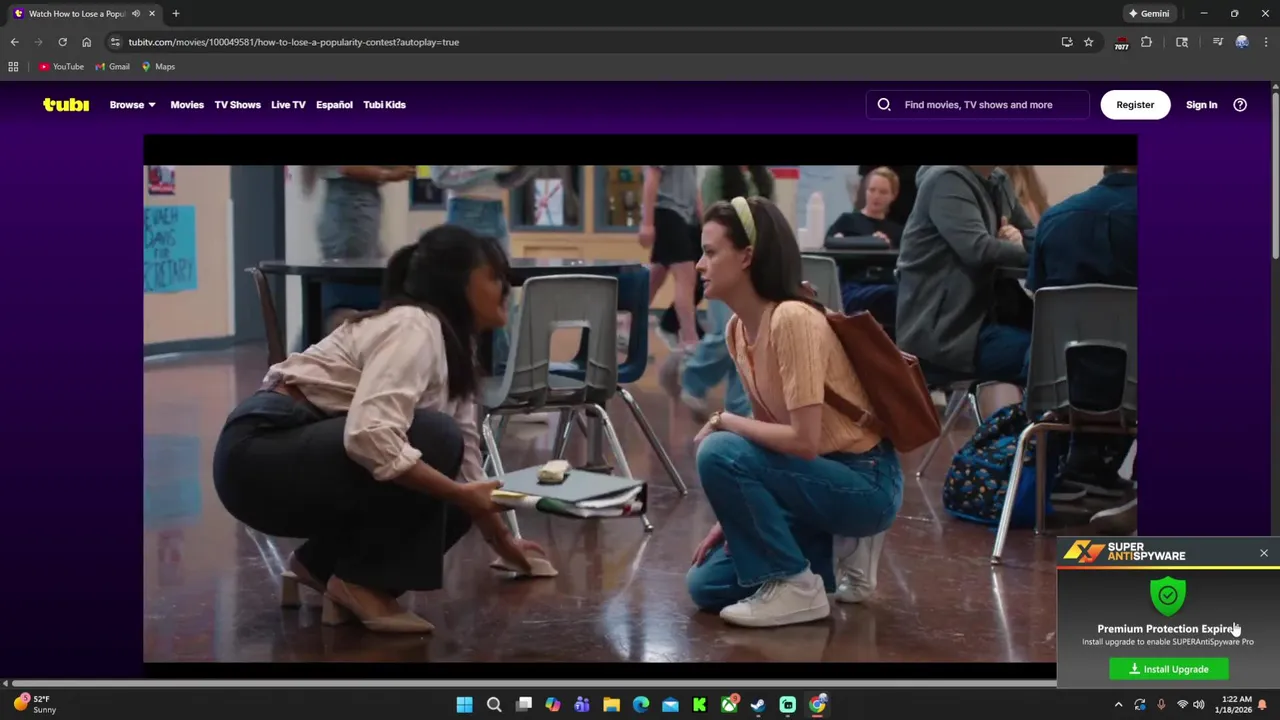The image size is (1280, 720).
Task: Switch to Español content
Action: coord(334,104)
